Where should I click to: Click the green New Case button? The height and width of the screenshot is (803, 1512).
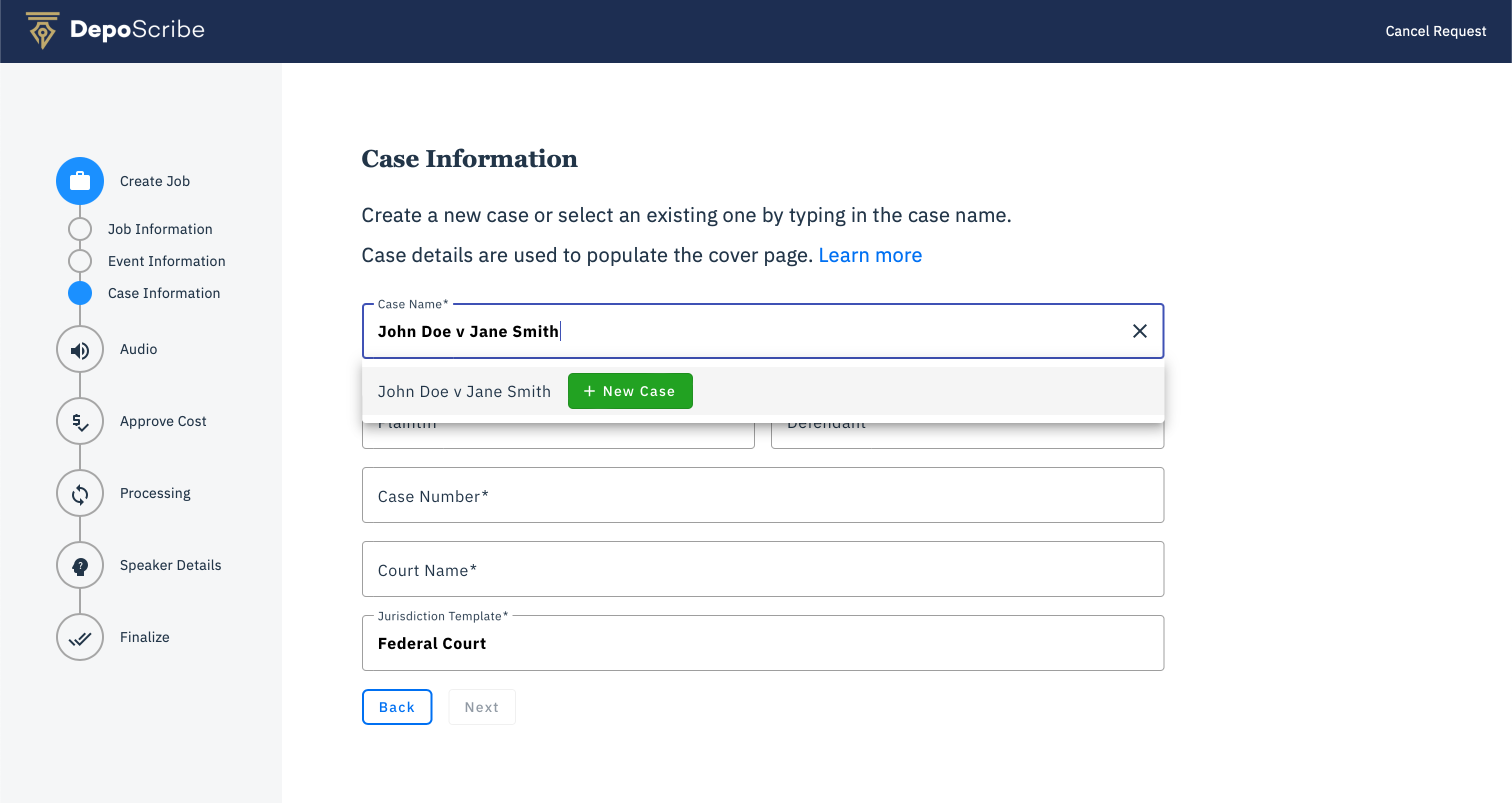coord(630,391)
